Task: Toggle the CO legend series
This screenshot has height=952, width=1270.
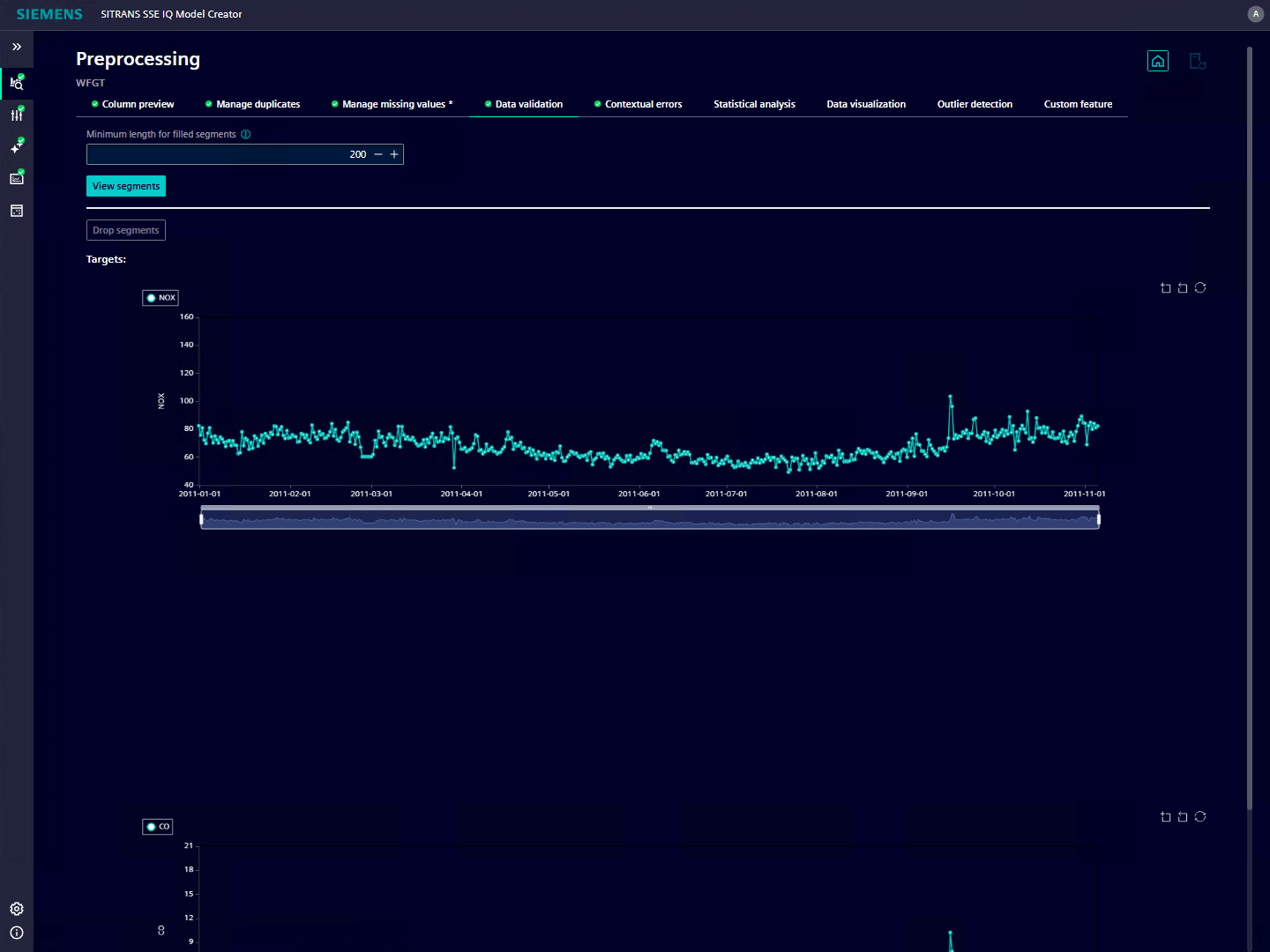Action: pyautogui.click(x=158, y=827)
